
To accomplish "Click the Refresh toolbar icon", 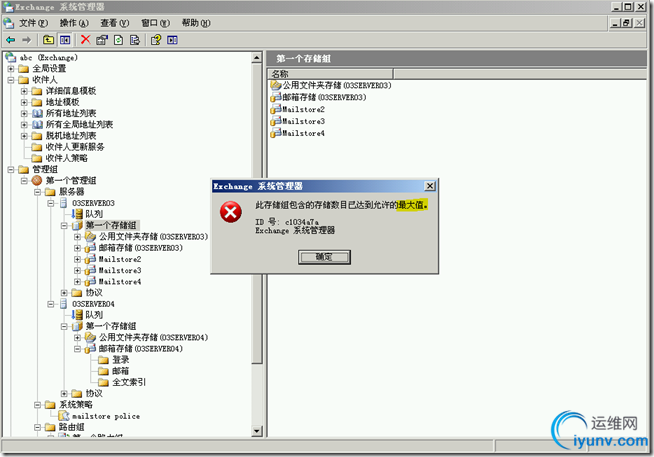I will tap(118, 40).
